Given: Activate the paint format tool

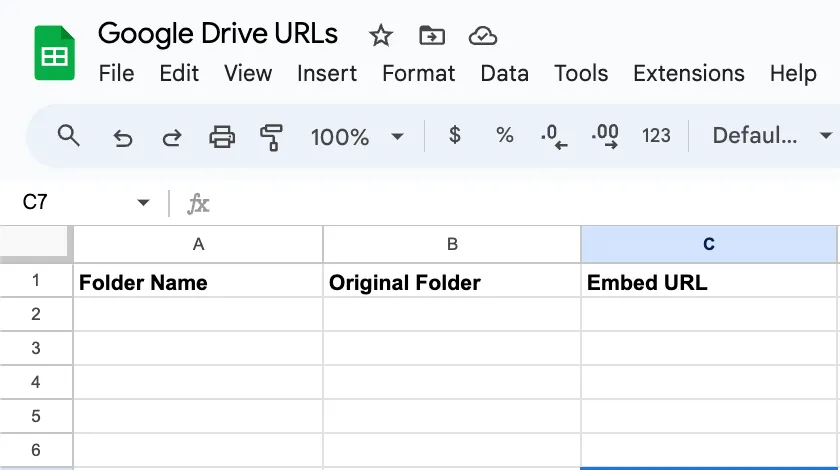Looking at the screenshot, I should [271, 137].
